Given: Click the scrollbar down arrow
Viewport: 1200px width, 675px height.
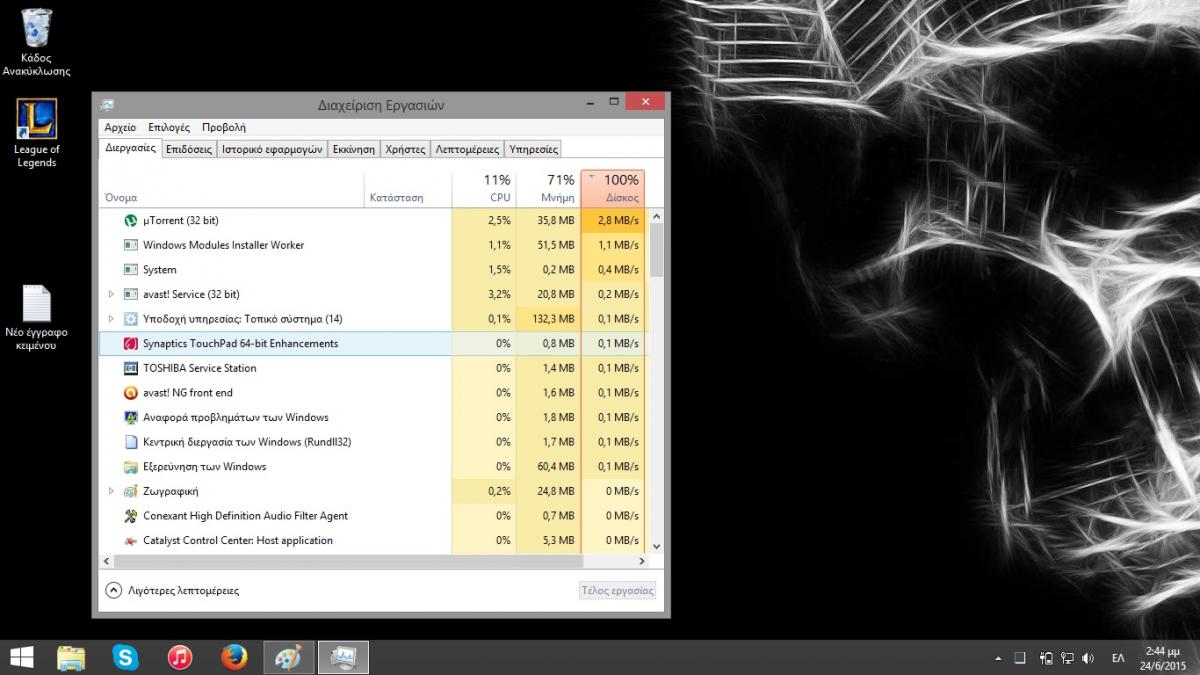Looking at the screenshot, I should click(x=657, y=546).
